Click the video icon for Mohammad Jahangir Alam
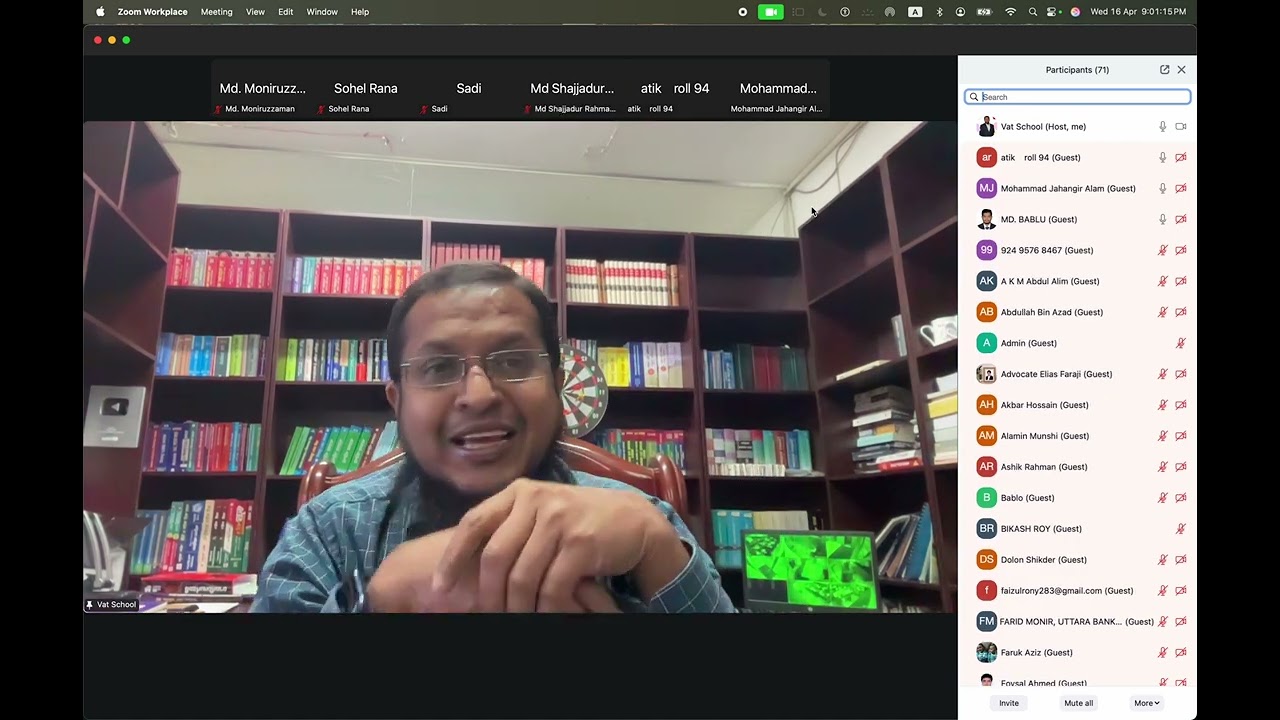 point(1181,188)
